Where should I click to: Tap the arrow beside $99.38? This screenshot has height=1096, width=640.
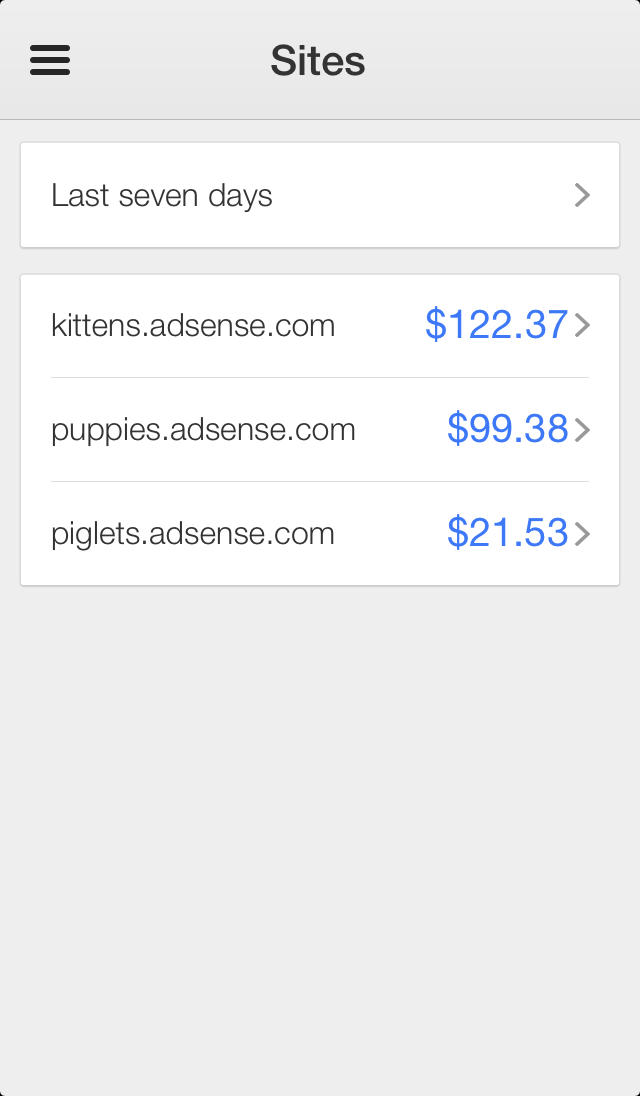click(582, 430)
